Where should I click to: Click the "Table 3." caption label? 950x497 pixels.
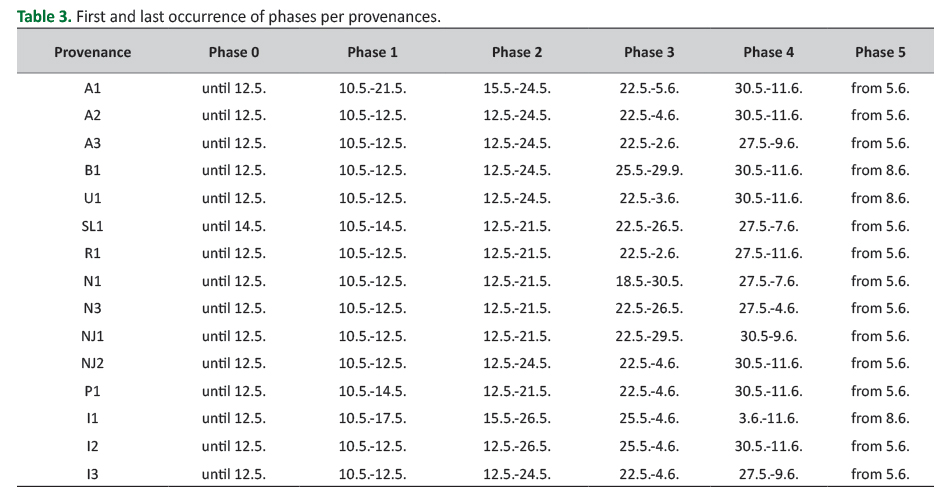42,18
